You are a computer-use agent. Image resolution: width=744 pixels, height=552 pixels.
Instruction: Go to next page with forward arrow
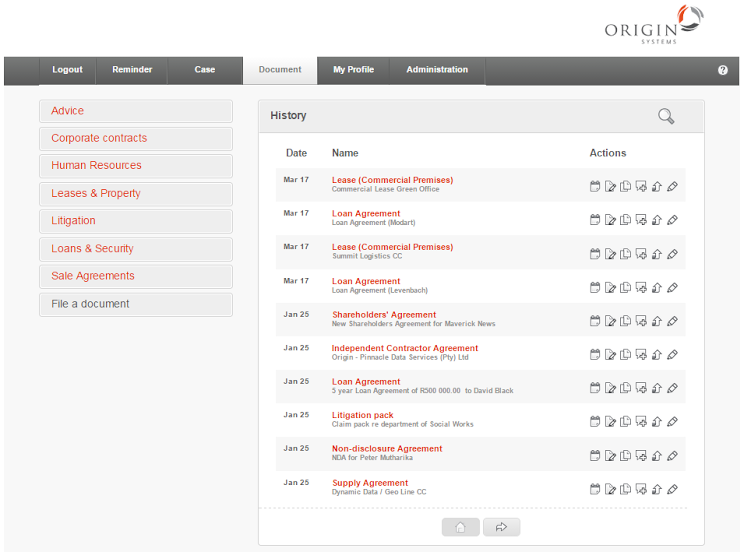point(502,527)
